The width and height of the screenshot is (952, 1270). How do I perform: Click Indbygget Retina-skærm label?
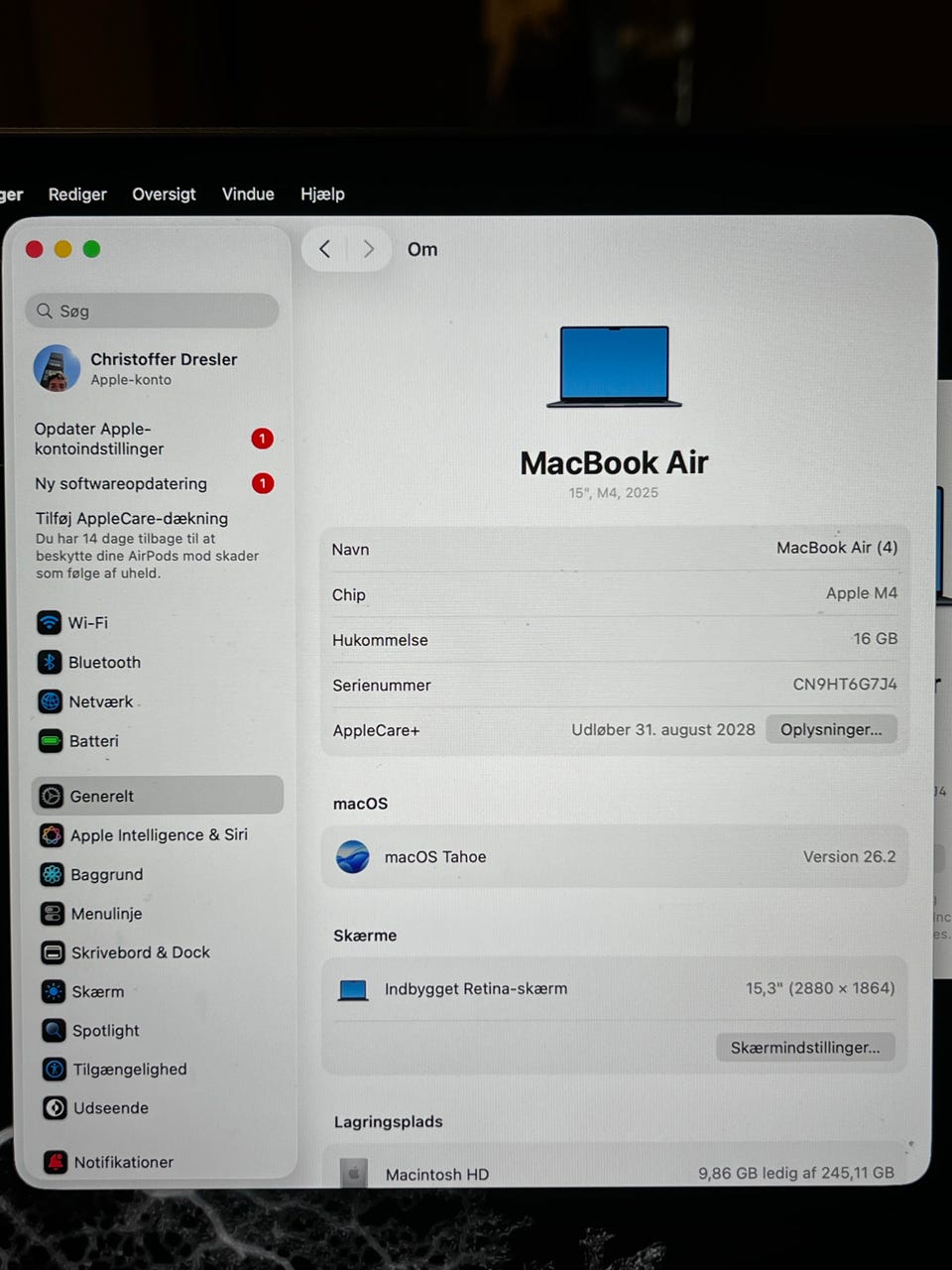[x=476, y=989]
